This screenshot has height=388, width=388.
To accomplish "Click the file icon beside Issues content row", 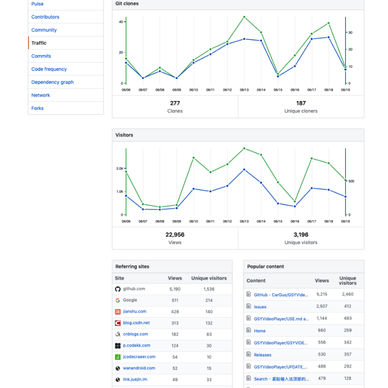I will [x=249, y=306].
